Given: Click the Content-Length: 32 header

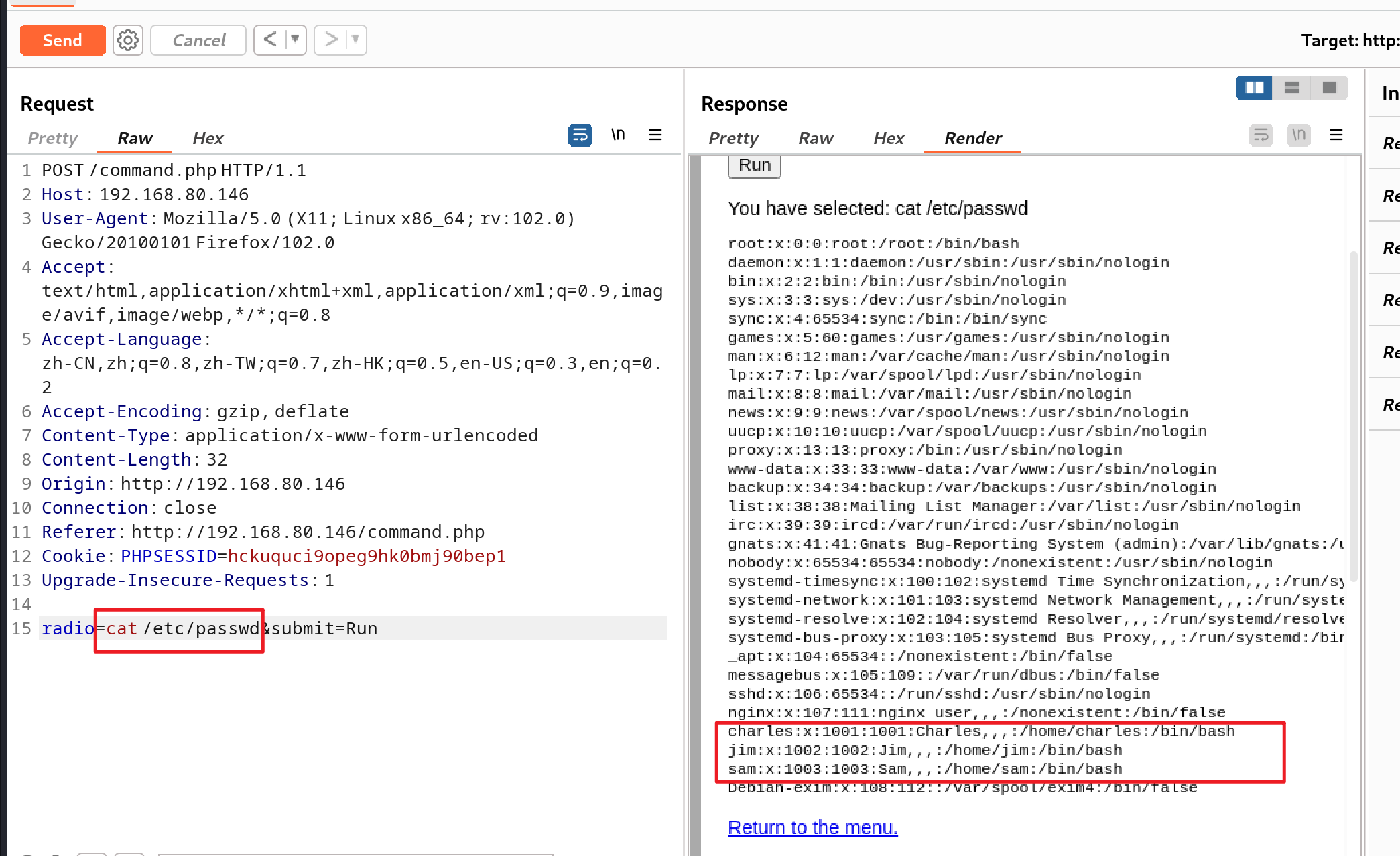Looking at the screenshot, I should 134,459.
